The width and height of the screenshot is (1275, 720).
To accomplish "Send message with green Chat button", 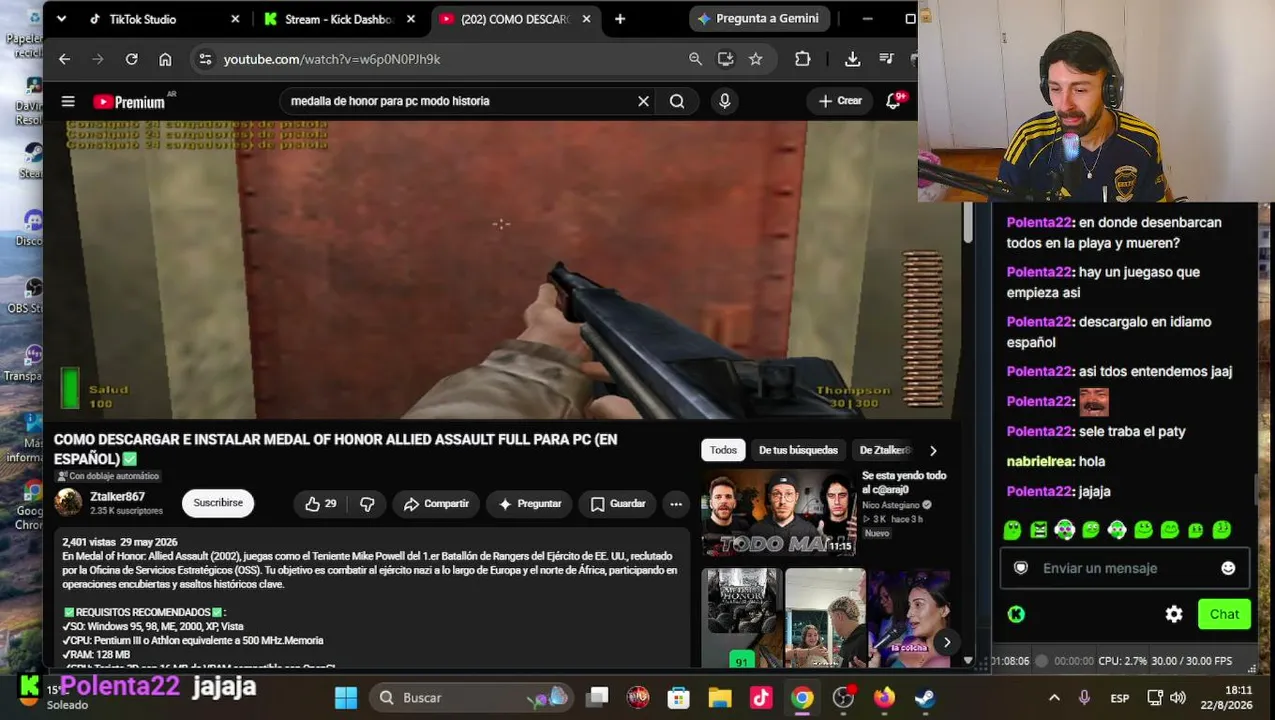I will [1224, 614].
